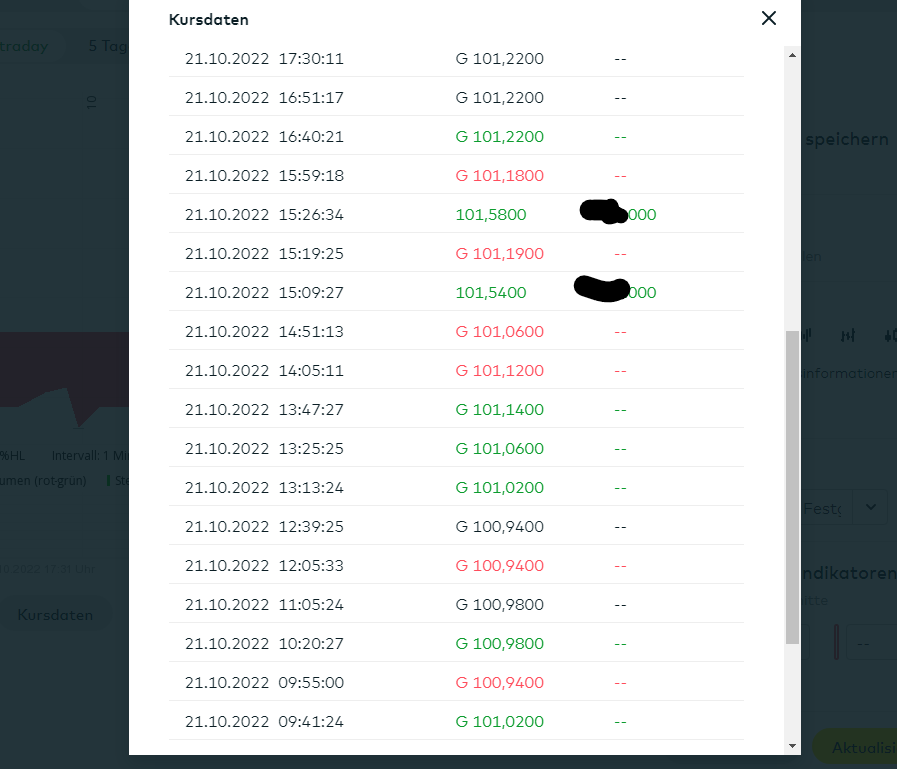
Task: Click red price G 101,1200
Action: click(499, 370)
